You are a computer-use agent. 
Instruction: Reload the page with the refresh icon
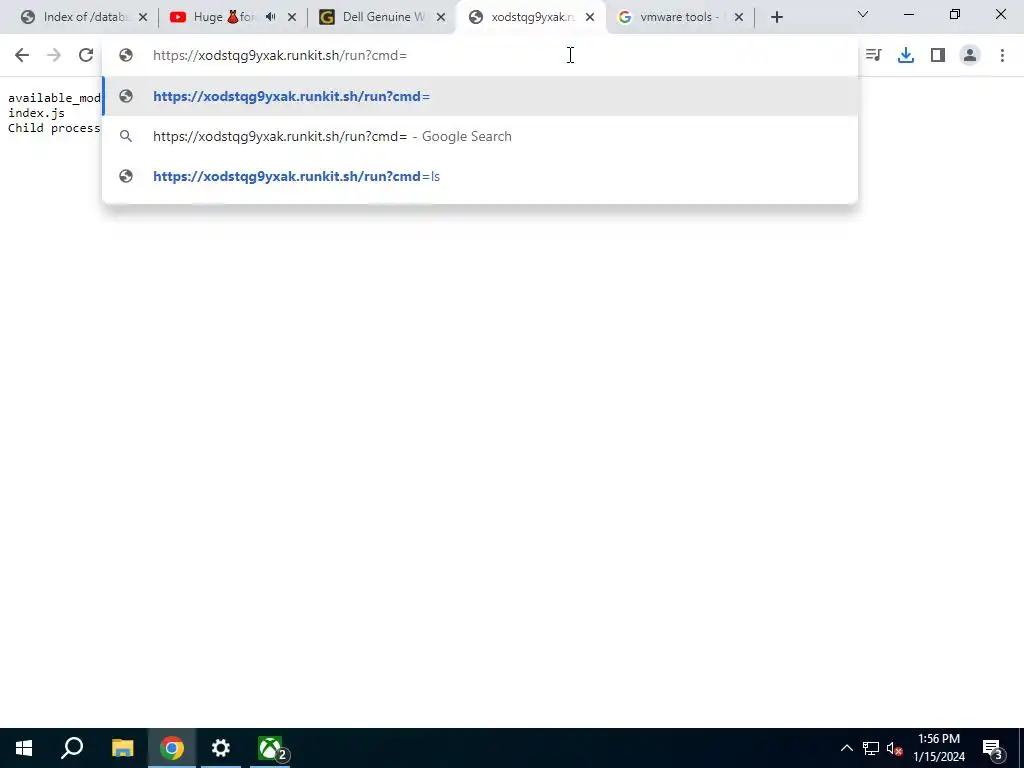click(x=86, y=56)
